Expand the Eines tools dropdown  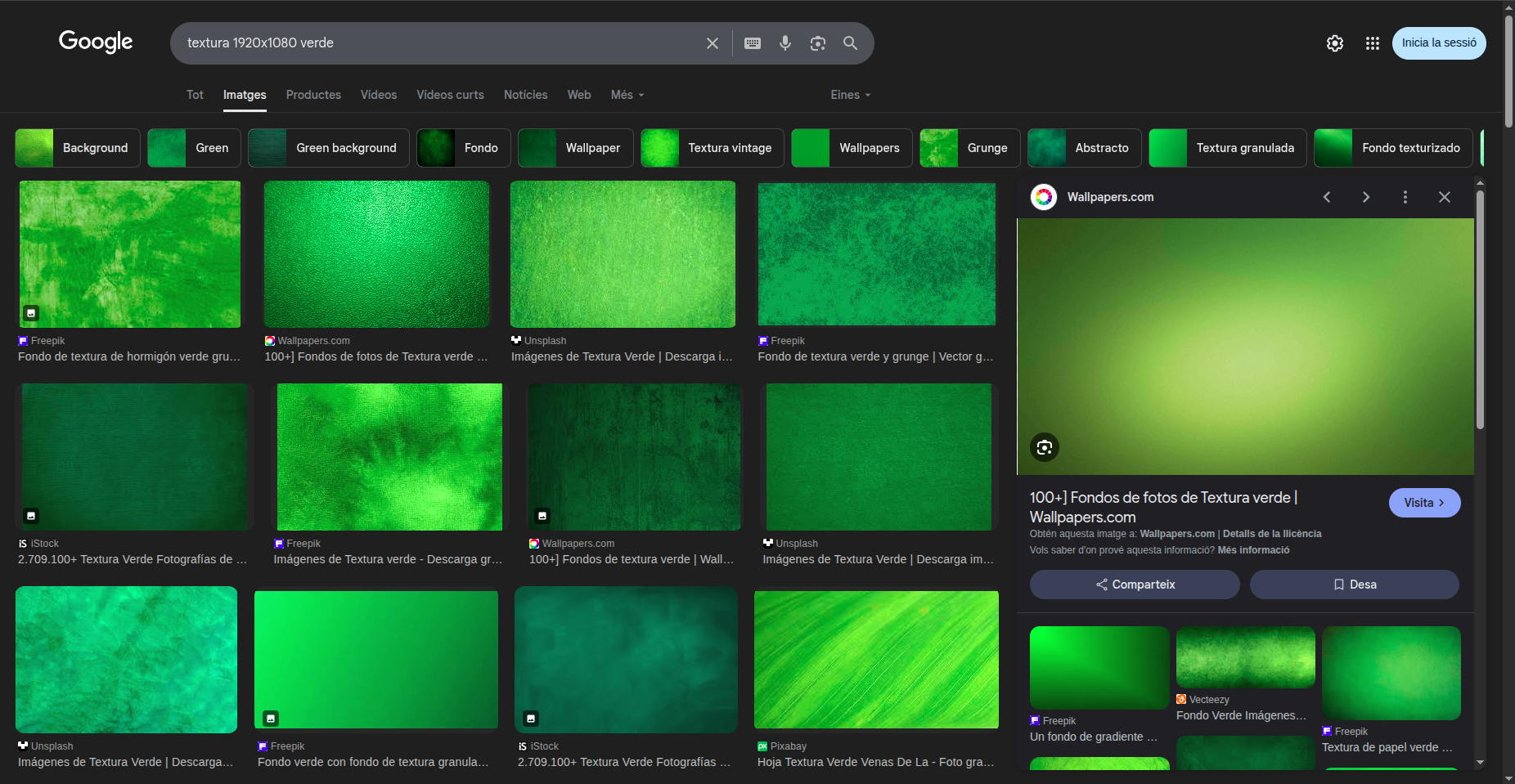[x=850, y=95]
